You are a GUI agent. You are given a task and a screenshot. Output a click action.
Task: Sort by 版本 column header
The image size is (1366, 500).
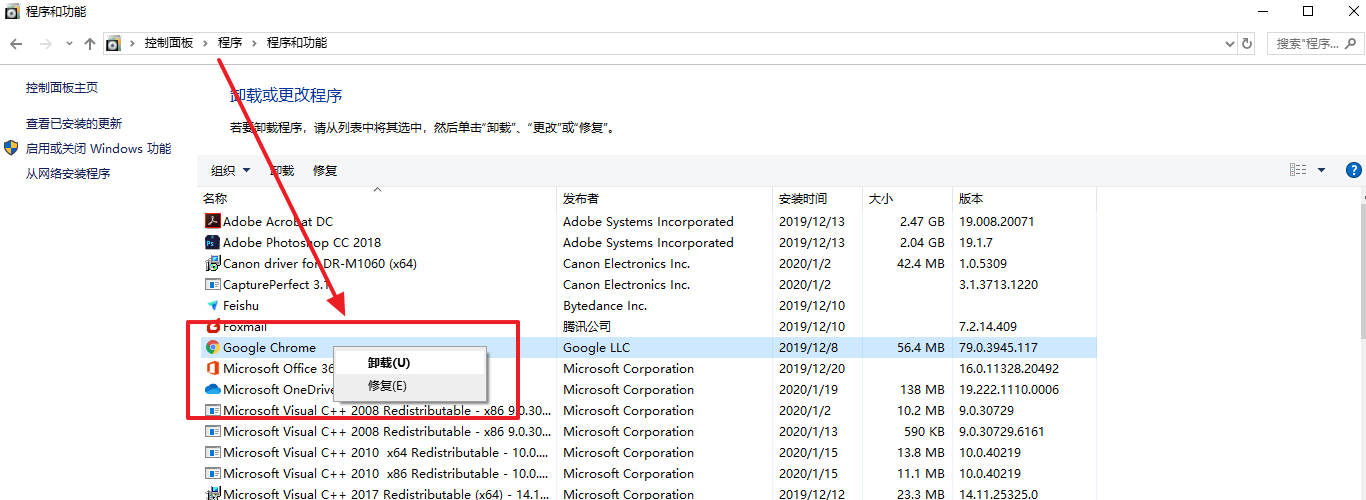tap(1024, 199)
